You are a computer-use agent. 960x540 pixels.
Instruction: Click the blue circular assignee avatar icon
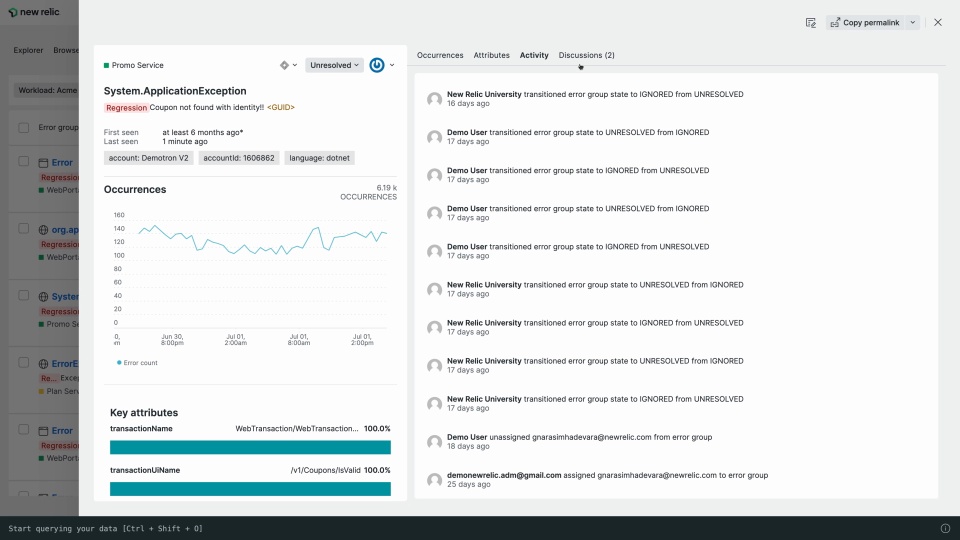377,65
